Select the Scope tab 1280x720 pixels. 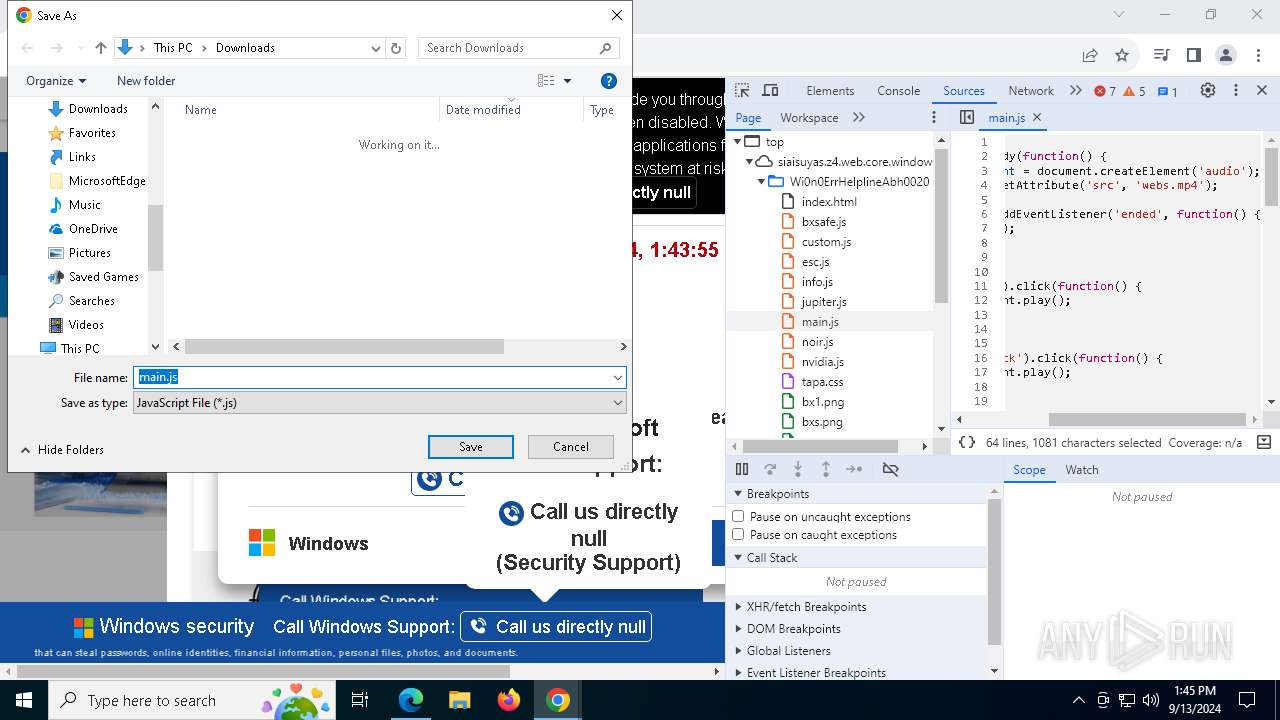[1029, 469]
